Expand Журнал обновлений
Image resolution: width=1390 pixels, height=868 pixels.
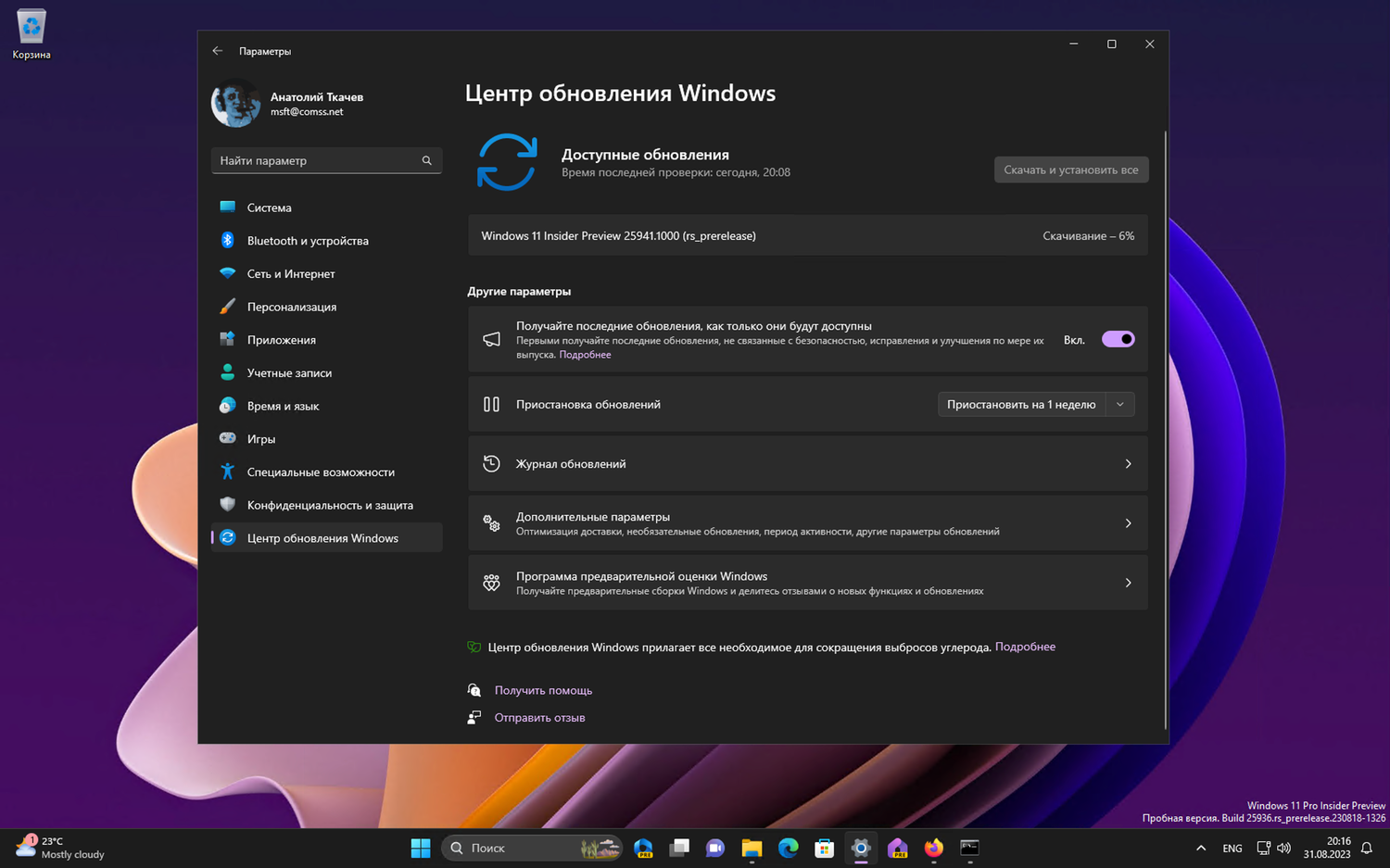point(806,463)
